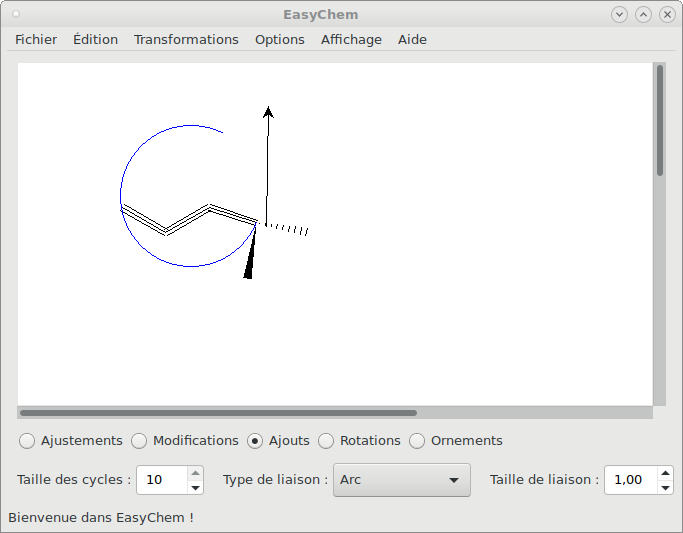
Task: Click the horizontal scrollbar thumb
Action: coord(218,413)
